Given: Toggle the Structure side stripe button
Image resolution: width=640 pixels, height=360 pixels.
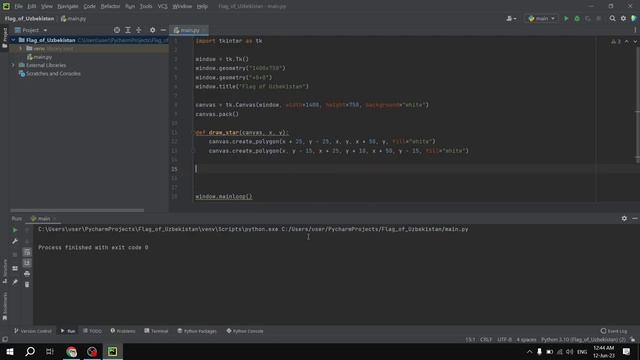Looking at the screenshot, I should pos(4,271).
